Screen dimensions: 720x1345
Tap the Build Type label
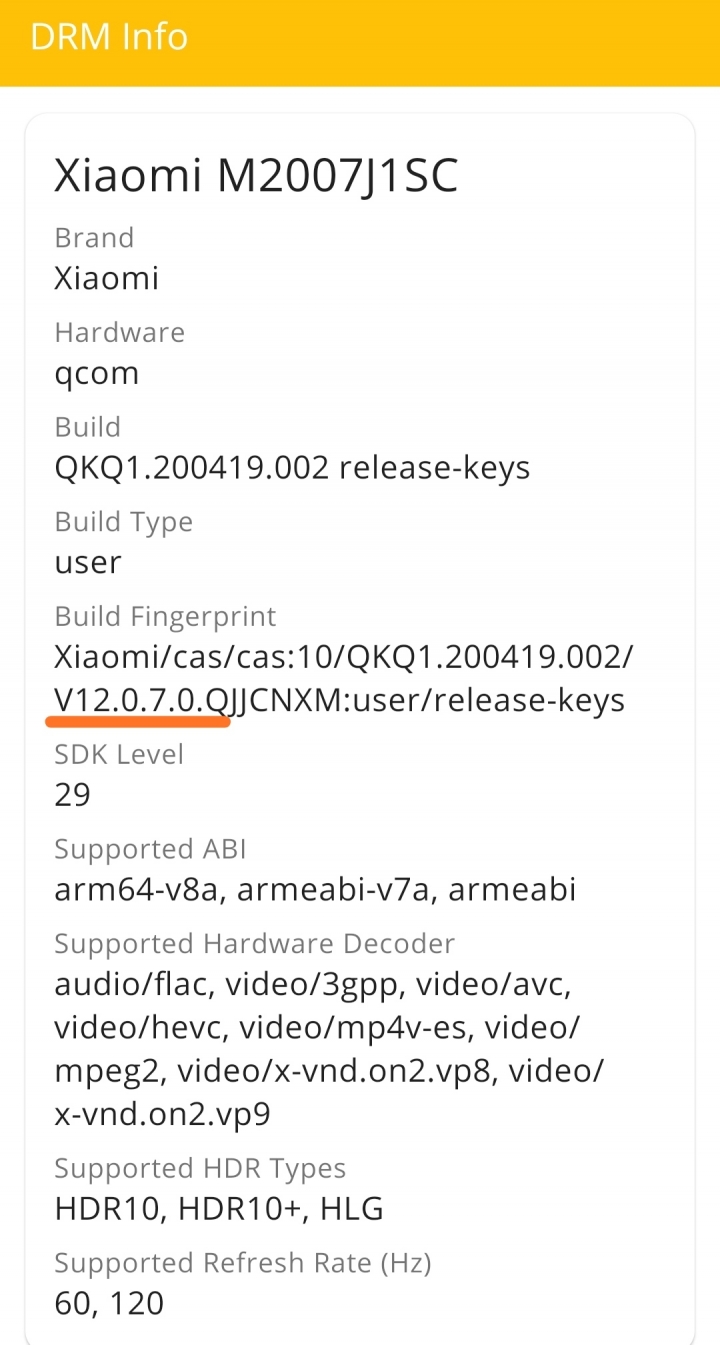point(123,522)
